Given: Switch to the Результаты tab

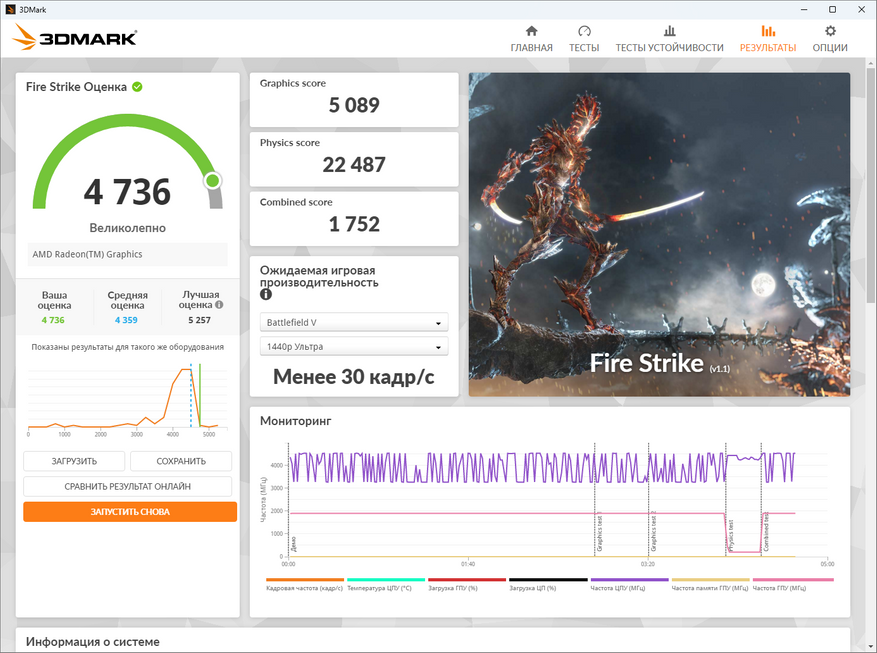Looking at the screenshot, I should (767, 38).
